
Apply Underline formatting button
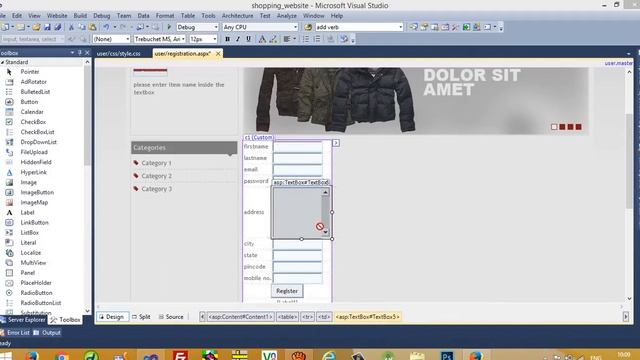(x=248, y=39)
